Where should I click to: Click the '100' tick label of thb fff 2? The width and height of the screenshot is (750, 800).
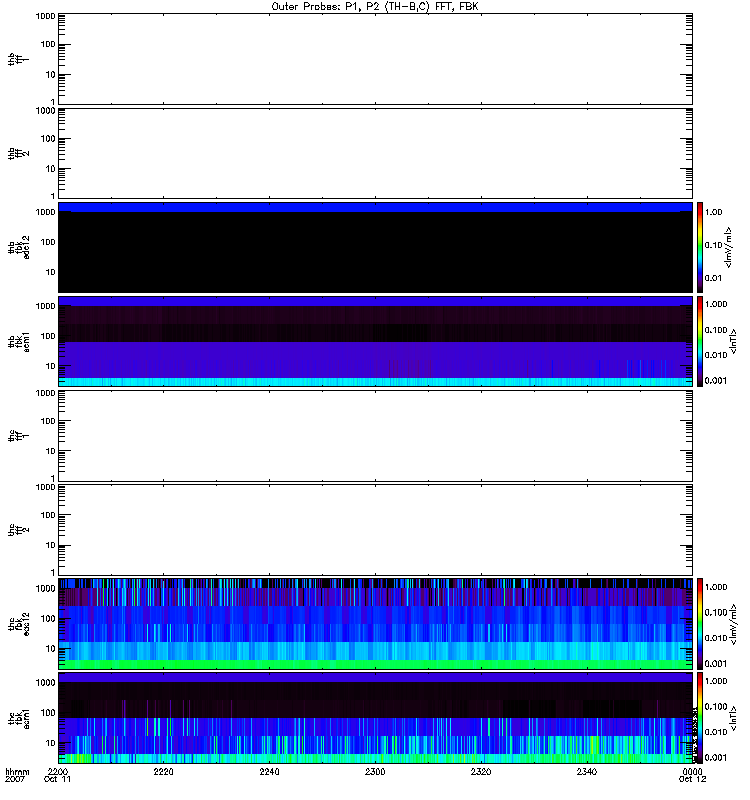click(x=48, y=139)
